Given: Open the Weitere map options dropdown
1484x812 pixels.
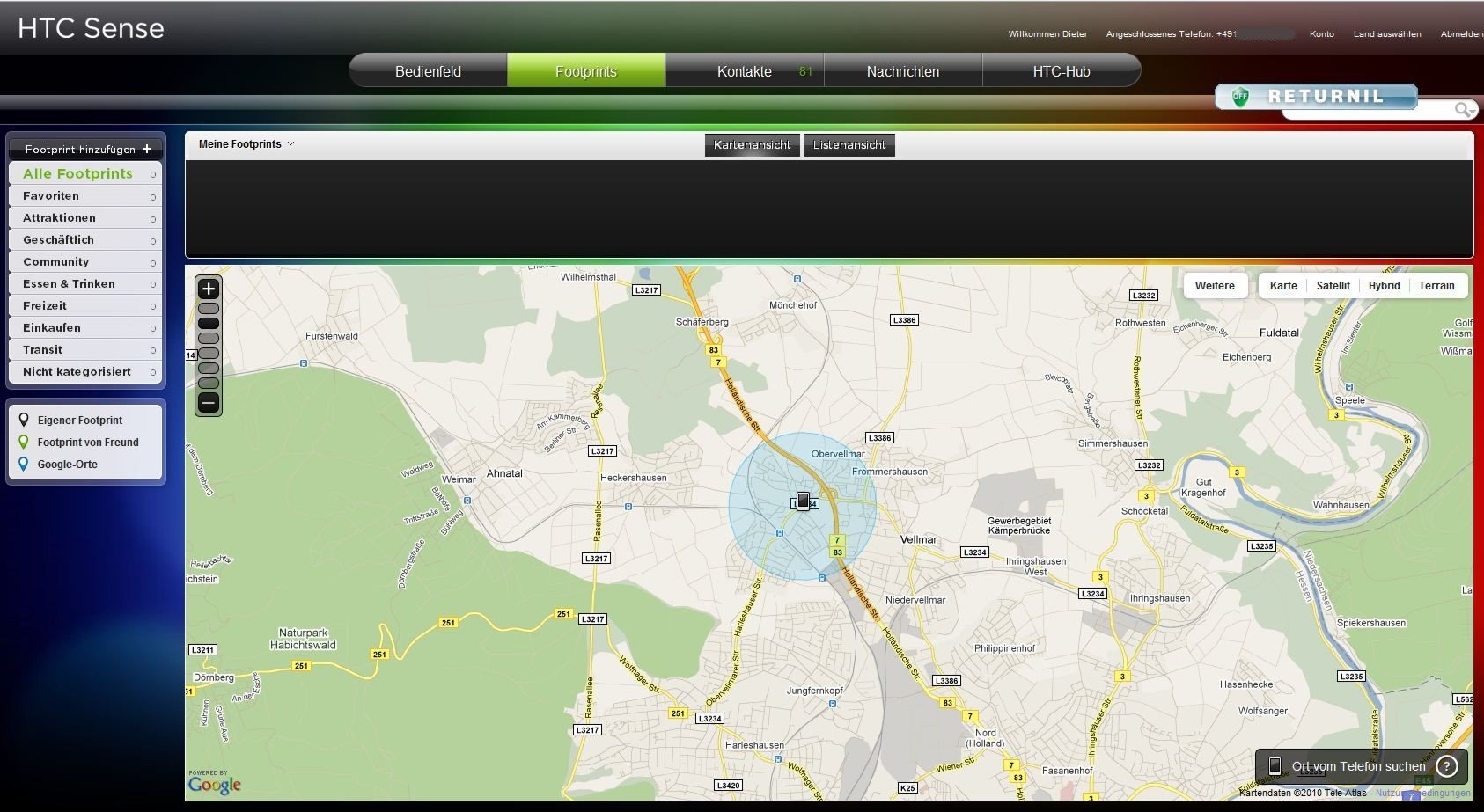Looking at the screenshot, I should [1215, 285].
